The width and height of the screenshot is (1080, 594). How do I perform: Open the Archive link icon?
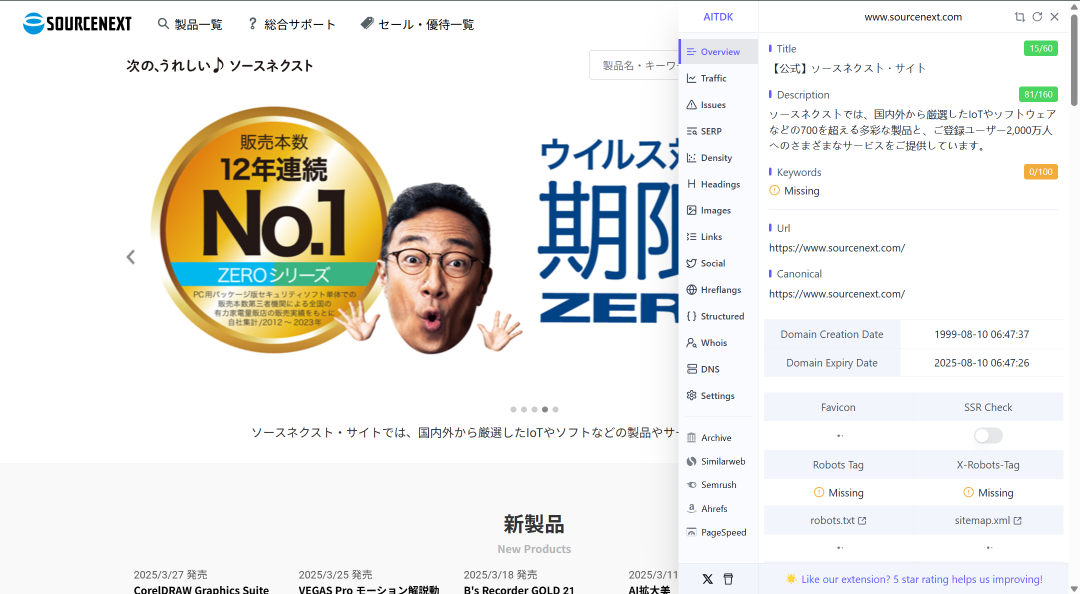pyautogui.click(x=692, y=438)
